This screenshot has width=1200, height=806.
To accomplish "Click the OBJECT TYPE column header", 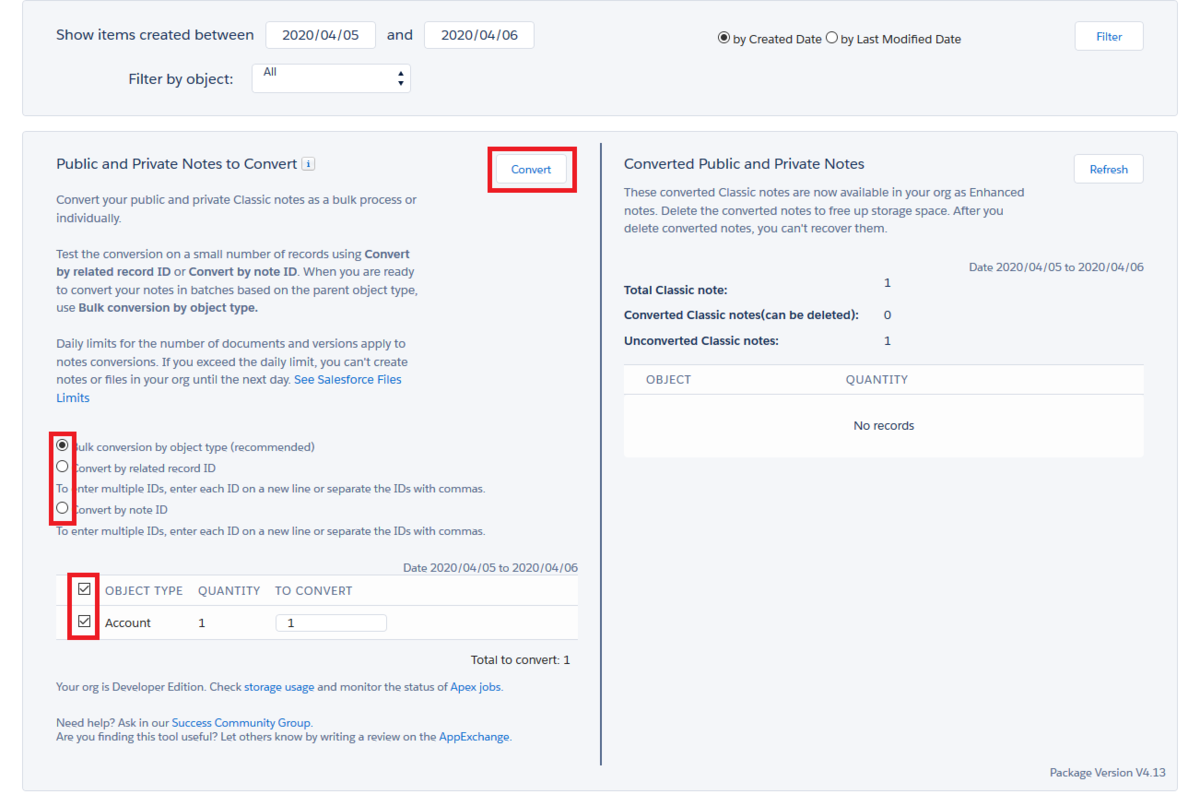I will point(144,591).
